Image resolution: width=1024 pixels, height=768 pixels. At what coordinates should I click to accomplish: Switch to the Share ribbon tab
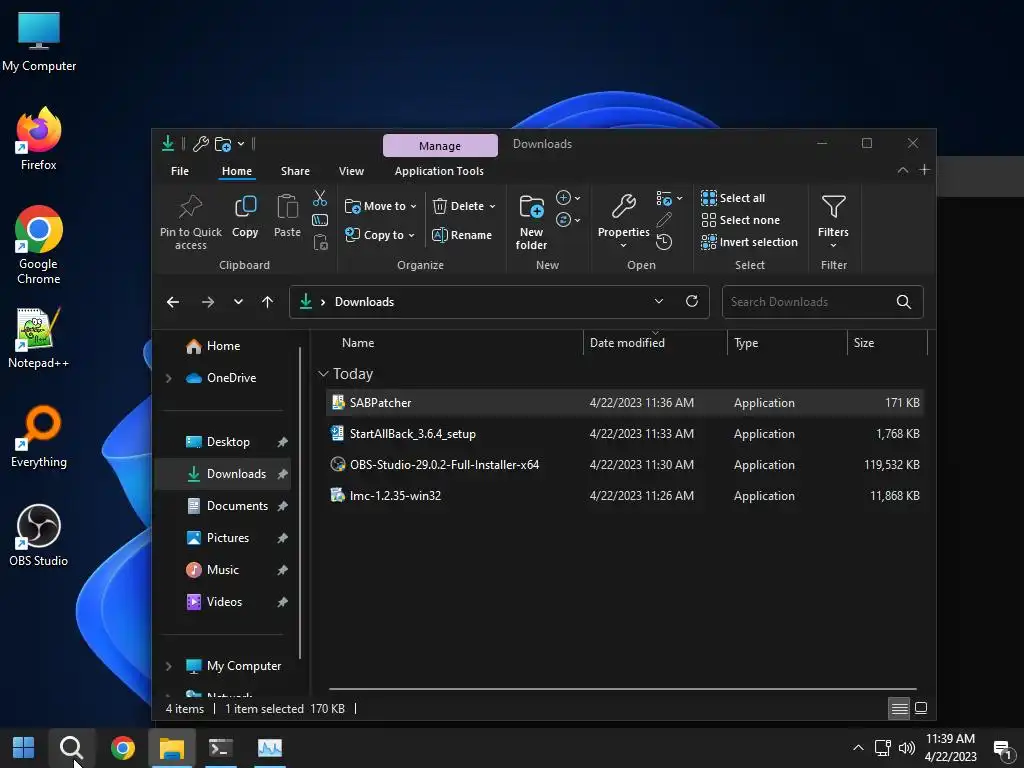coord(295,171)
